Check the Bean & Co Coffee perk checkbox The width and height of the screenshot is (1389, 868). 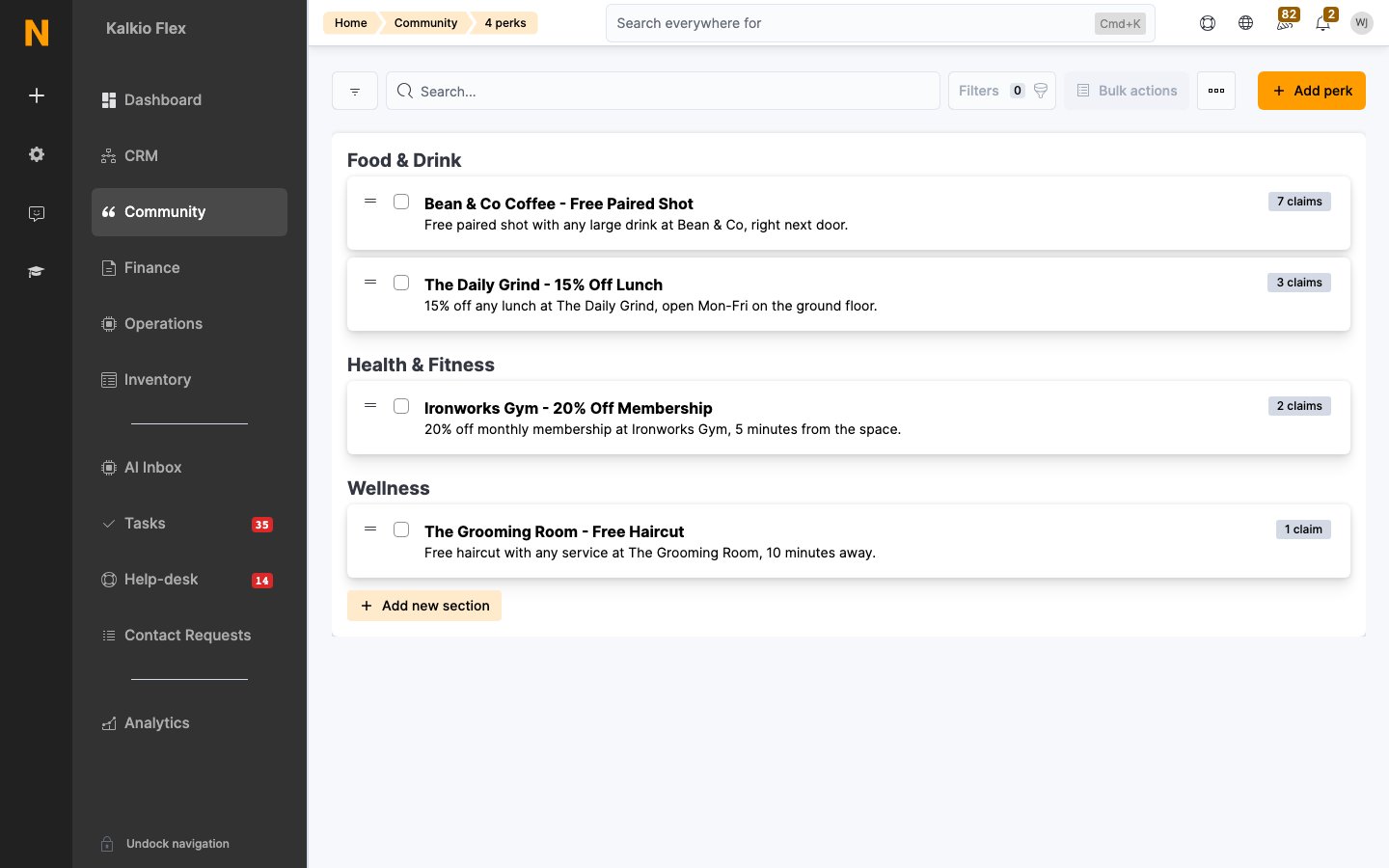tap(401, 202)
